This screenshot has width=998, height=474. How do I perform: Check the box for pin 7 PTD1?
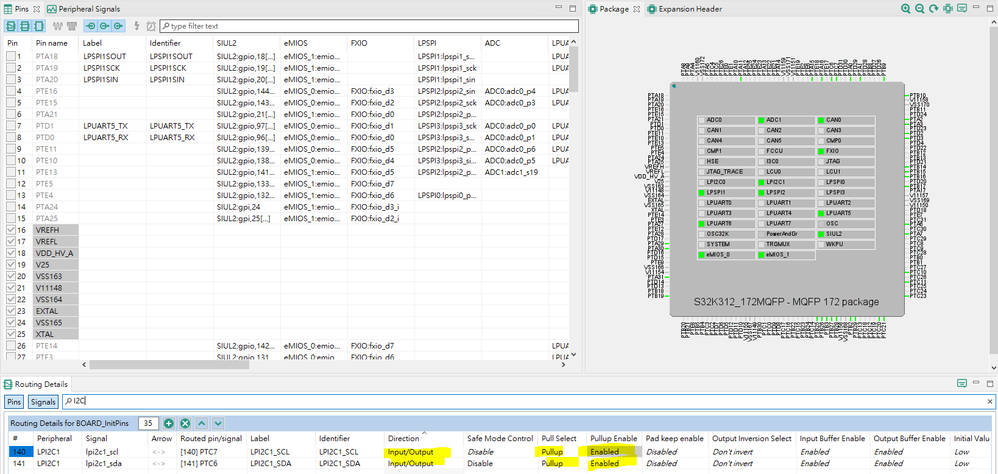coord(11,126)
